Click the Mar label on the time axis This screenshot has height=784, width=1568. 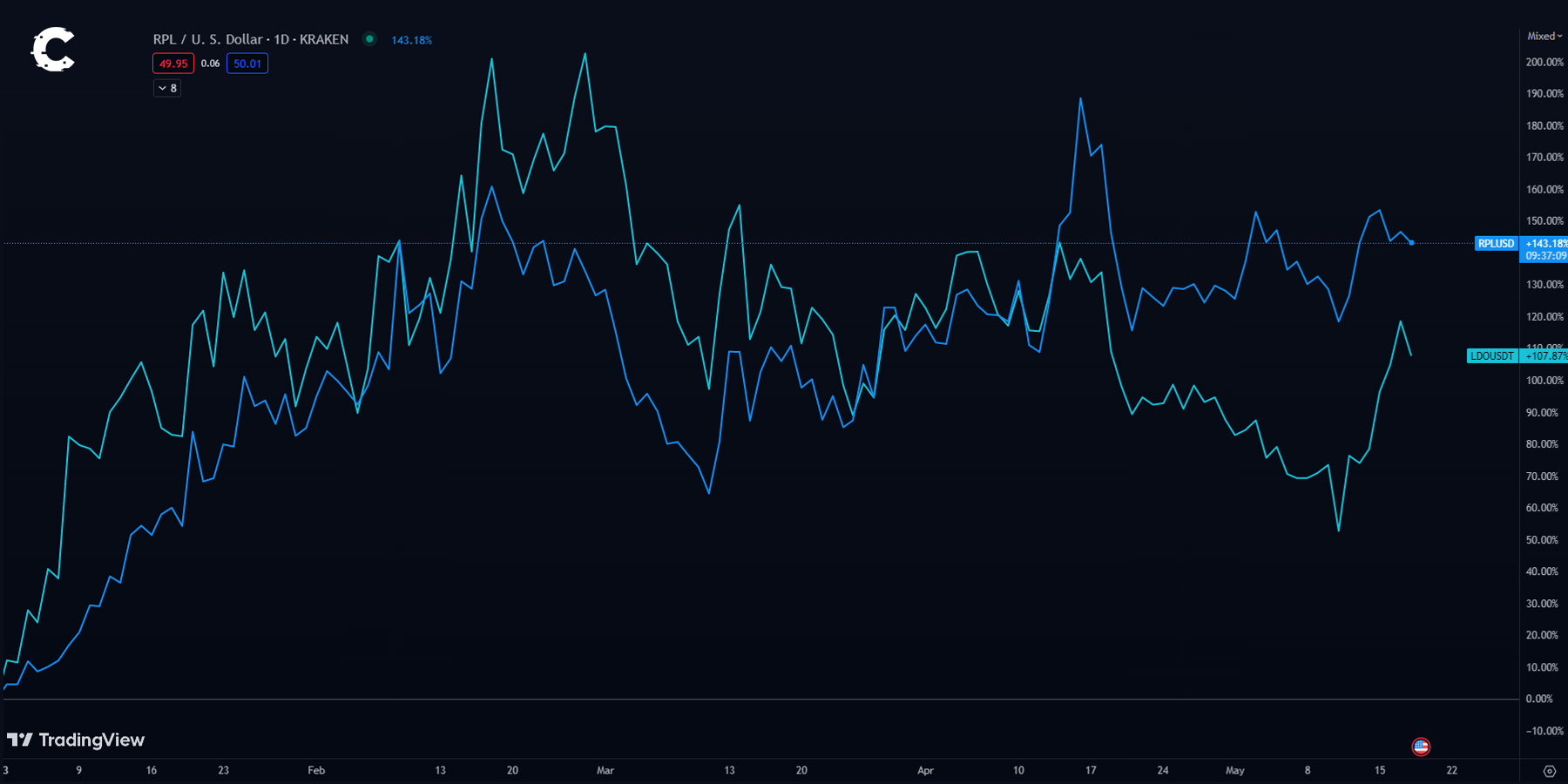click(x=605, y=770)
